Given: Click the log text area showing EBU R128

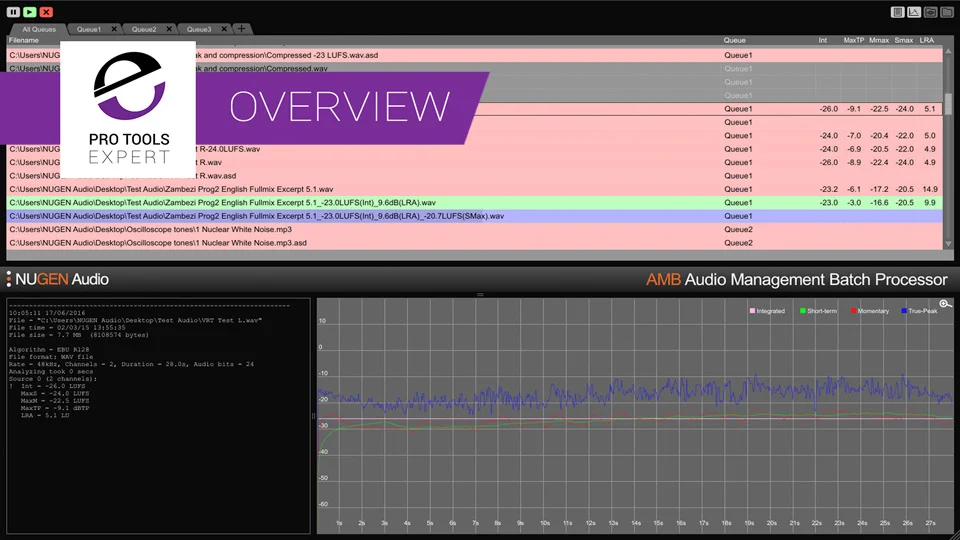Looking at the screenshot, I should 158,415.
